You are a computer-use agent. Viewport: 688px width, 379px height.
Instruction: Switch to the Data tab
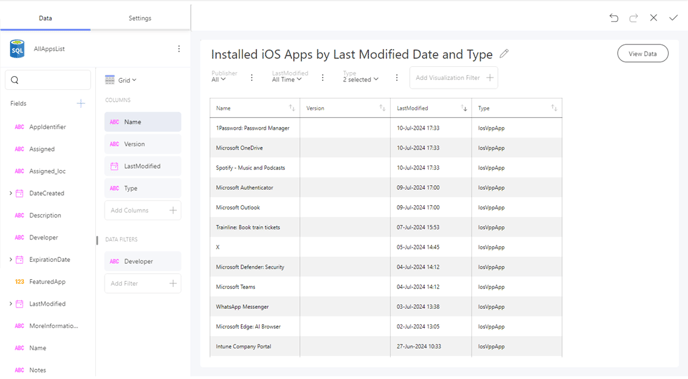45,18
